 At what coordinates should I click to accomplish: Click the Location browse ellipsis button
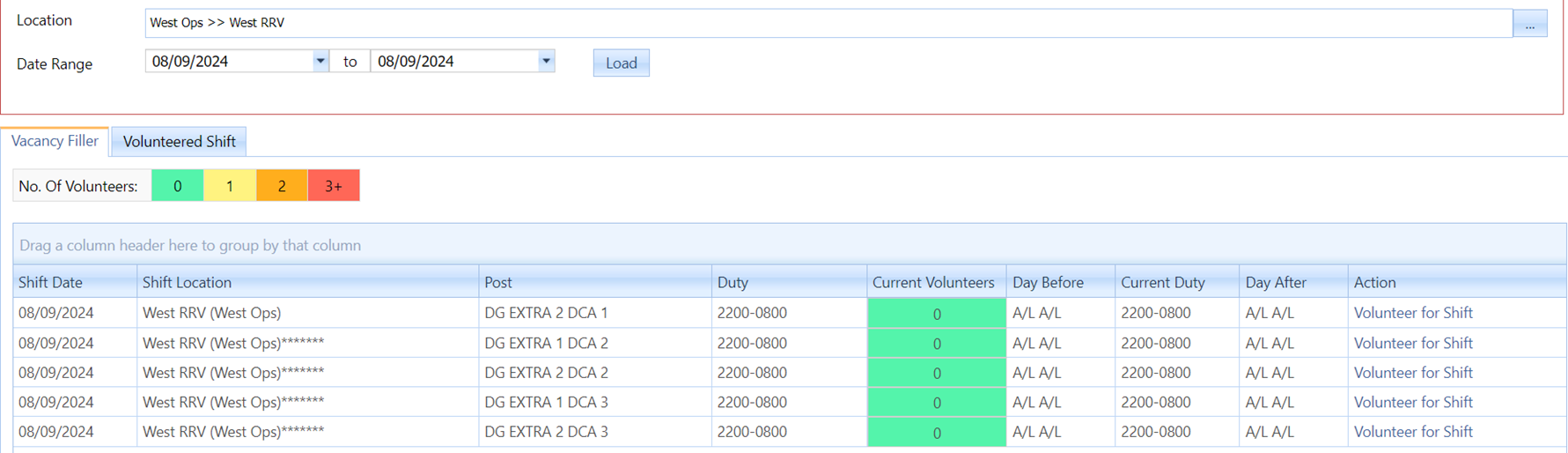(x=1529, y=24)
